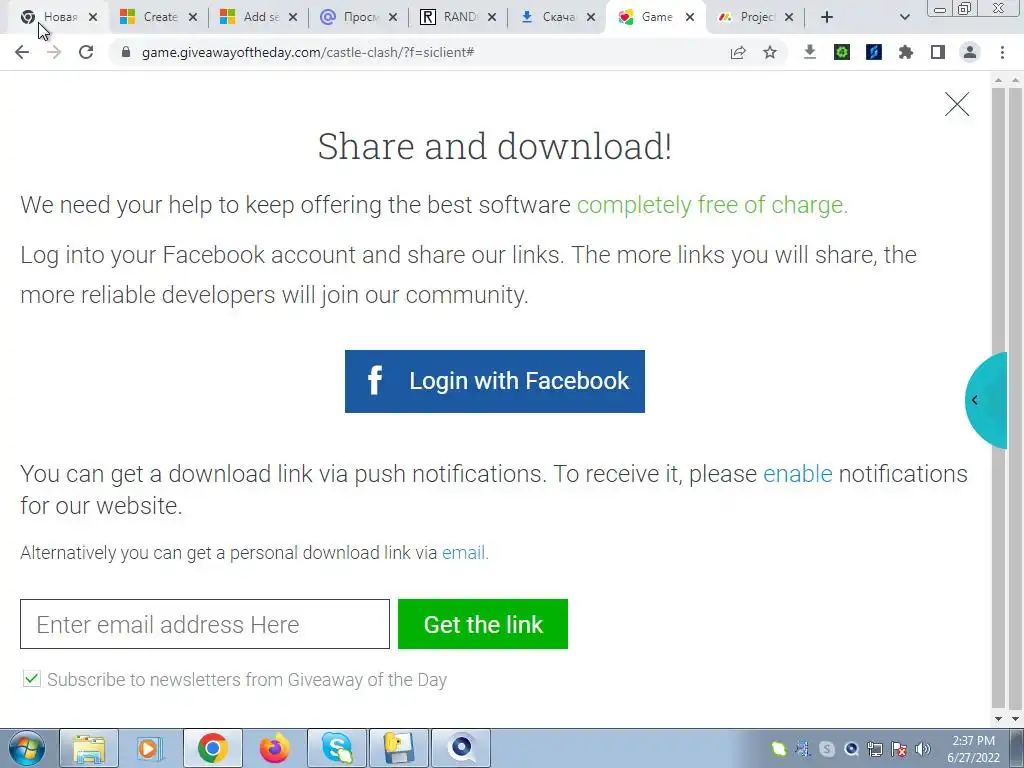
Task: Focus the Enter email address Here field
Action: (204, 624)
